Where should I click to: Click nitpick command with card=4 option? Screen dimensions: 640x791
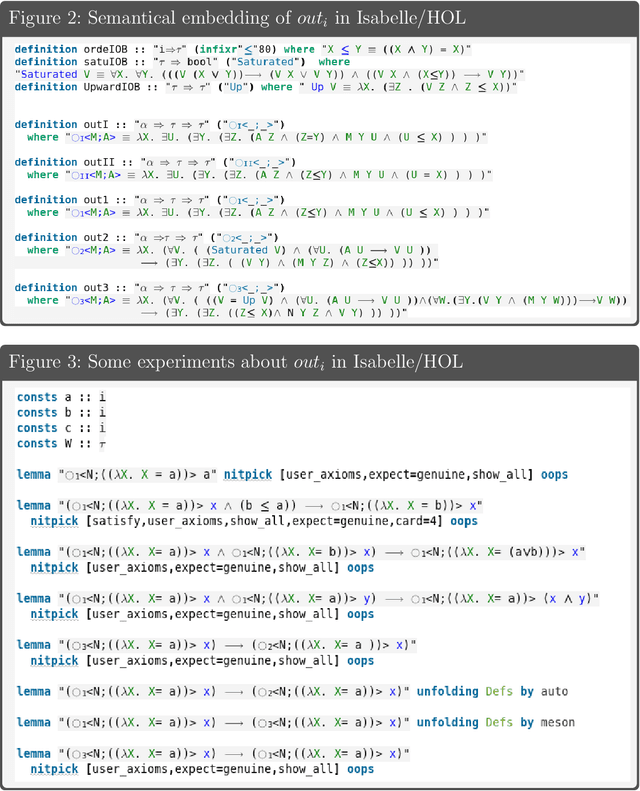click(59, 521)
